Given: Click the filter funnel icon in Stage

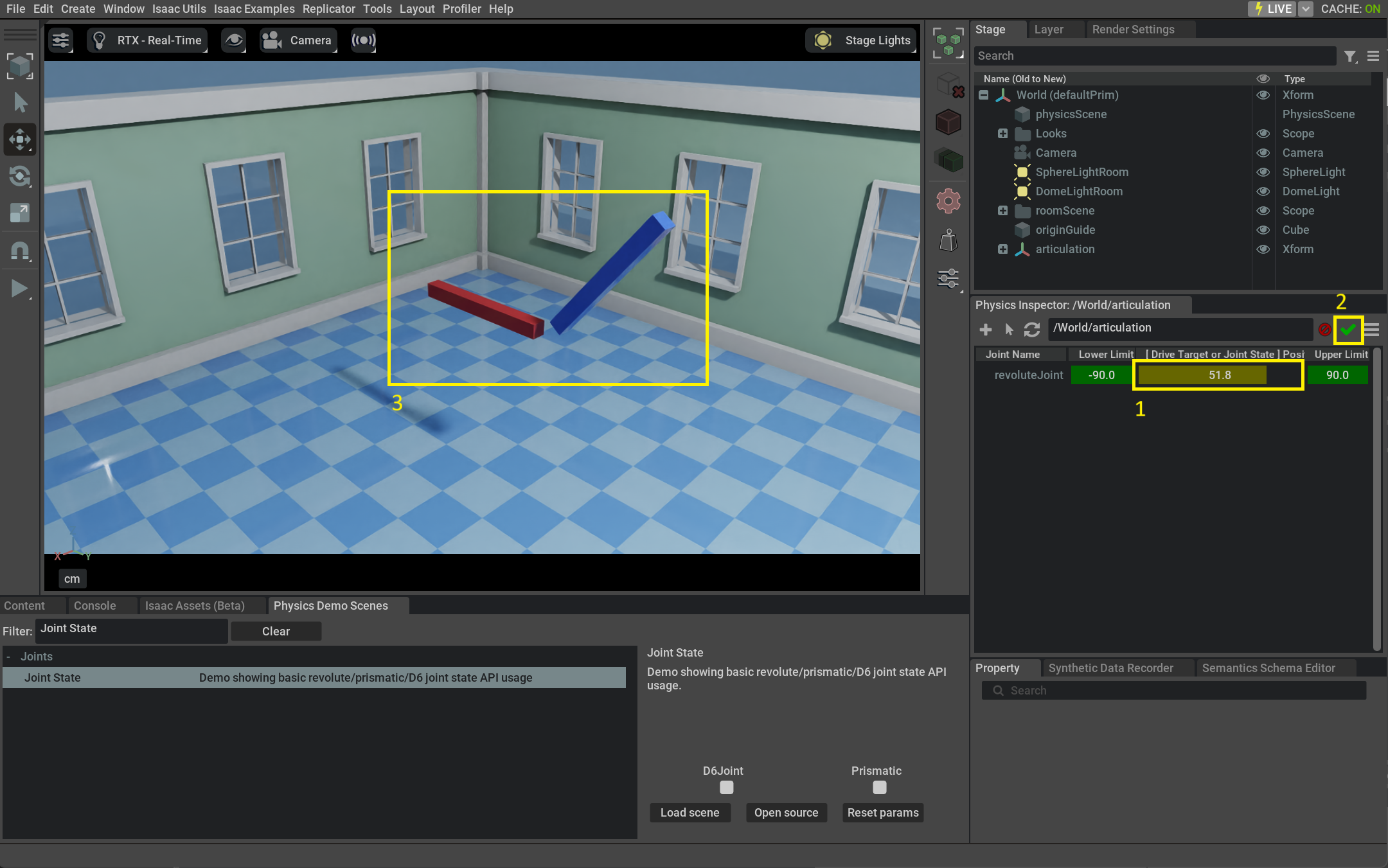Looking at the screenshot, I should pyautogui.click(x=1350, y=57).
